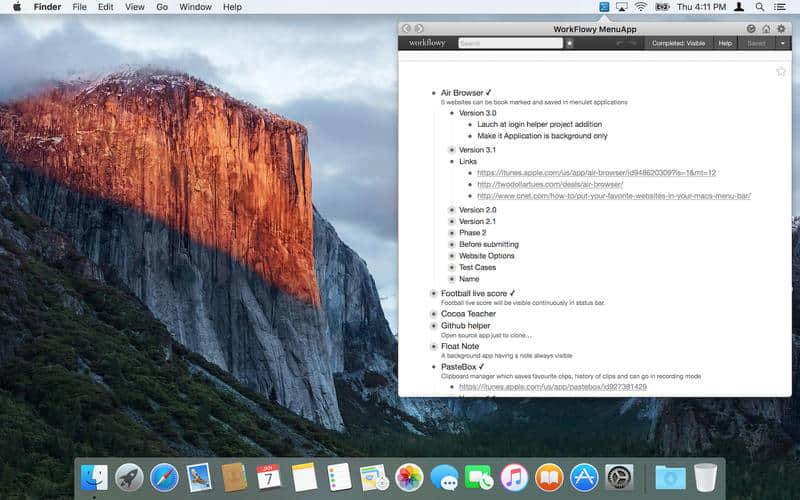The image size is (800, 500).
Task: Click the 'Float Note' item text
Action: (x=460, y=346)
